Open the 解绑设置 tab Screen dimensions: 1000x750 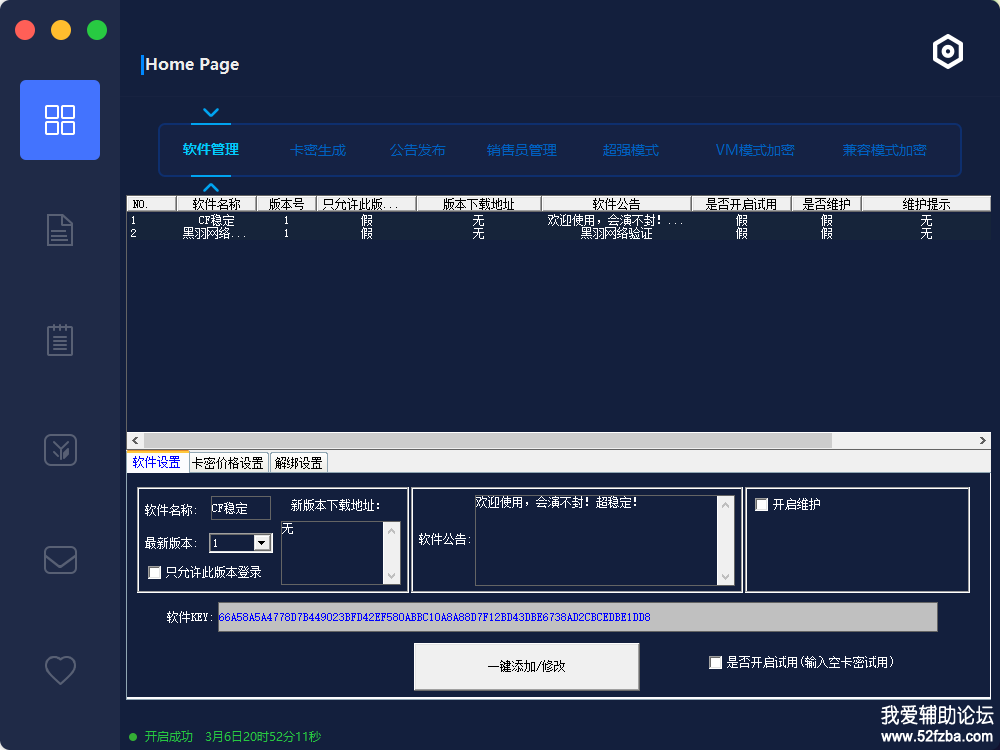click(298, 463)
